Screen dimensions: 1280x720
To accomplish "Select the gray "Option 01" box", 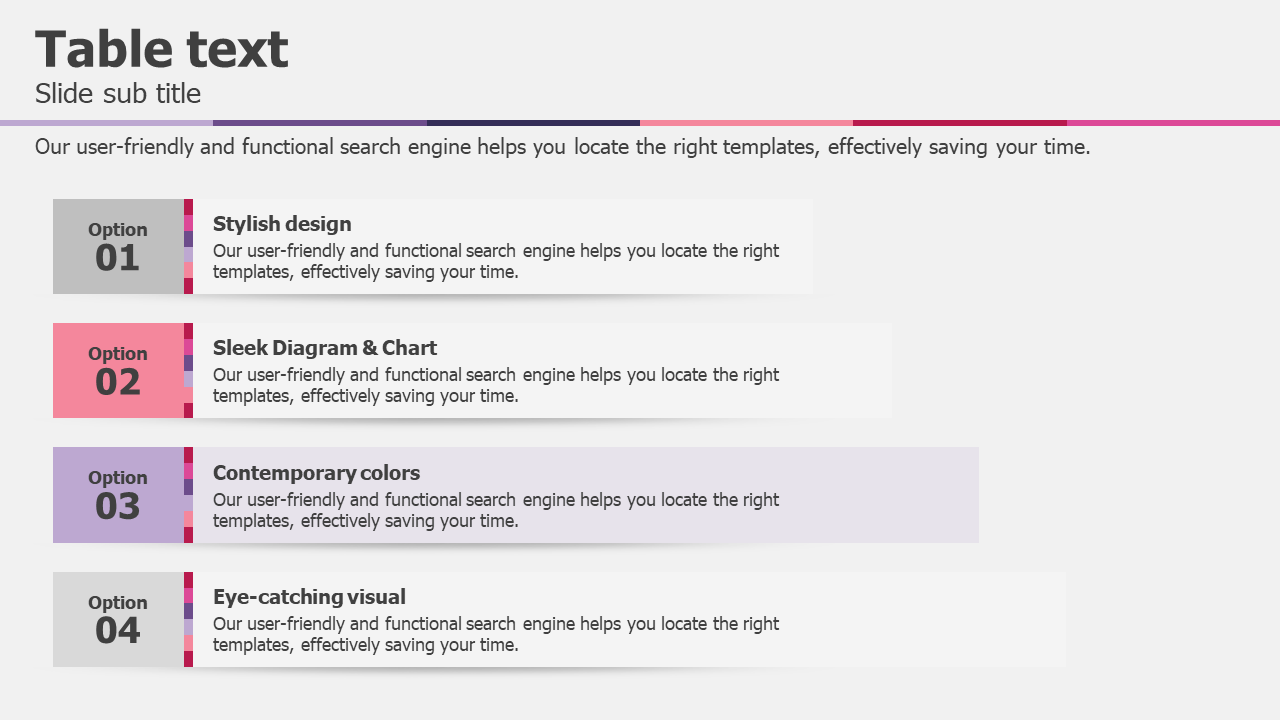I will pos(118,246).
